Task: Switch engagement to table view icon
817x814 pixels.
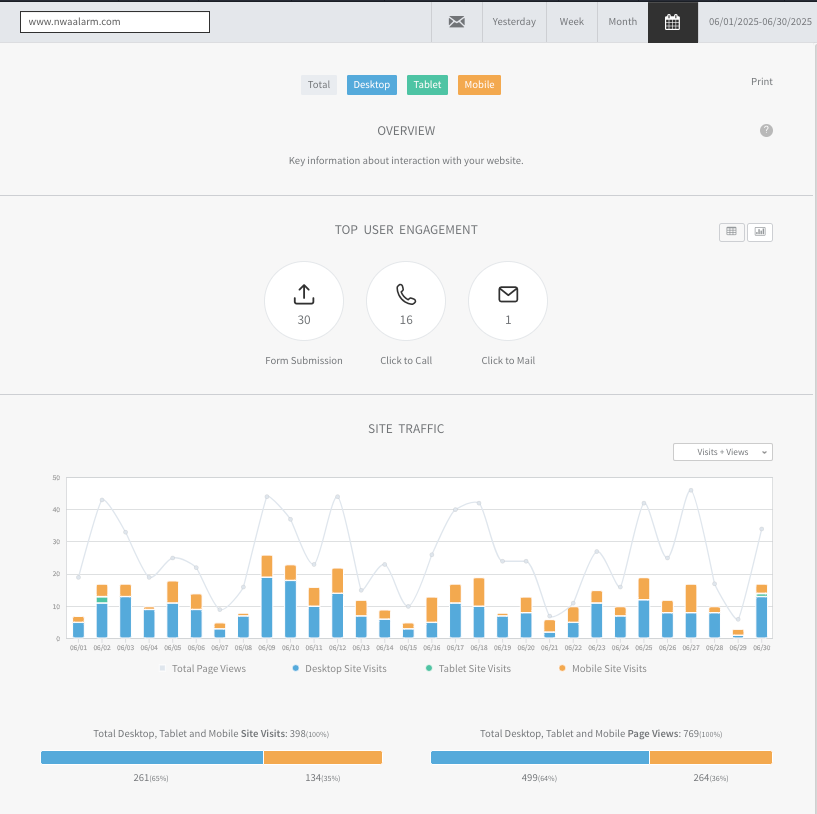Action: [x=732, y=232]
